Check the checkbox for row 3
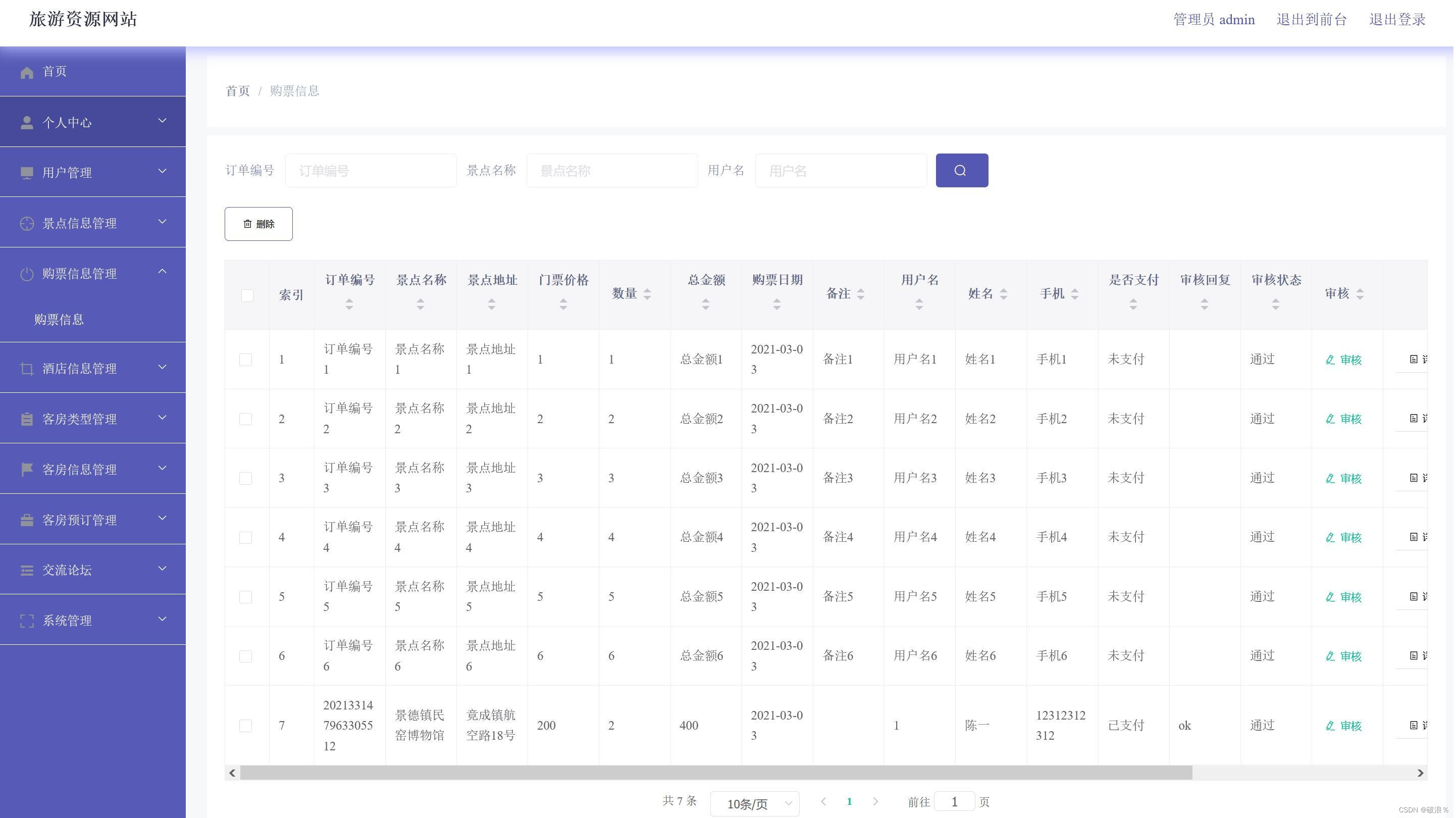Viewport: 1456px width, 818px height. coord(245,478)
